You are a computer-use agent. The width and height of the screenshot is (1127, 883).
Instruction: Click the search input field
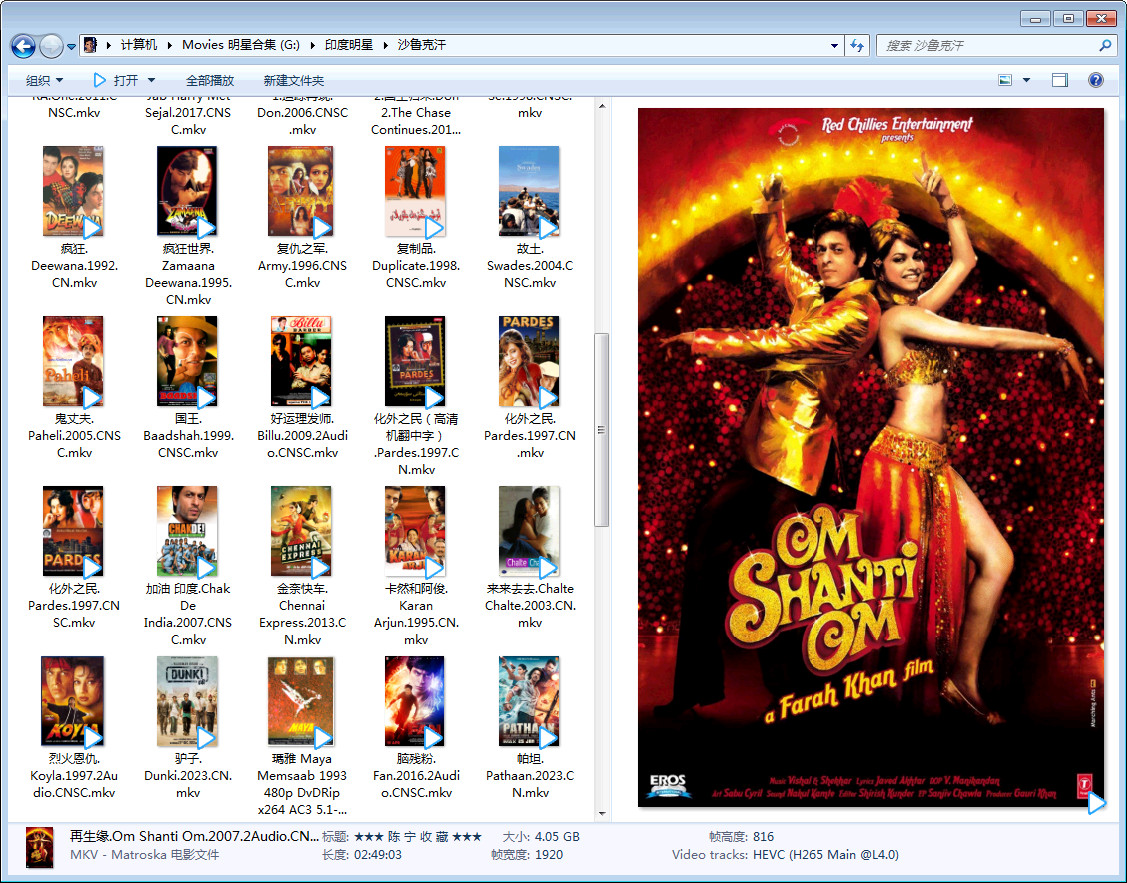point(985,45)
